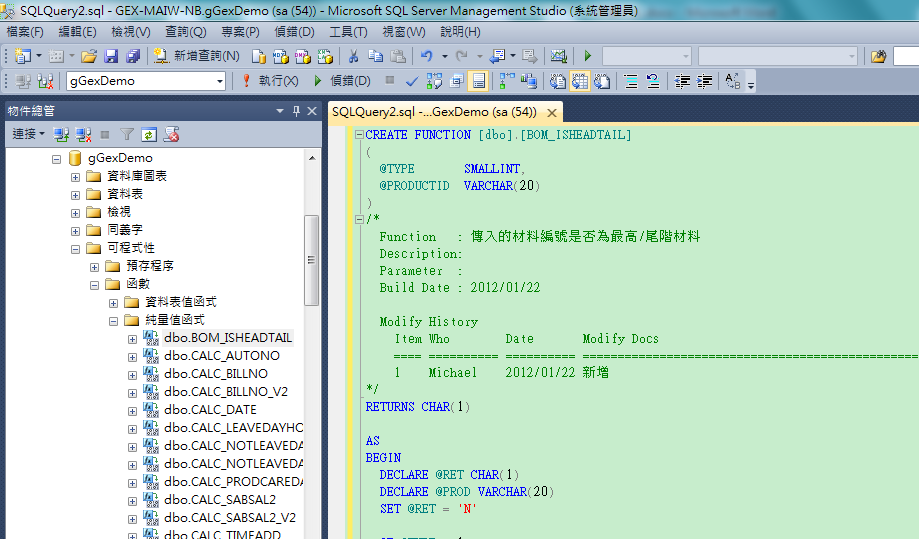Click the Database Engine Query icon

click(258, 56)
